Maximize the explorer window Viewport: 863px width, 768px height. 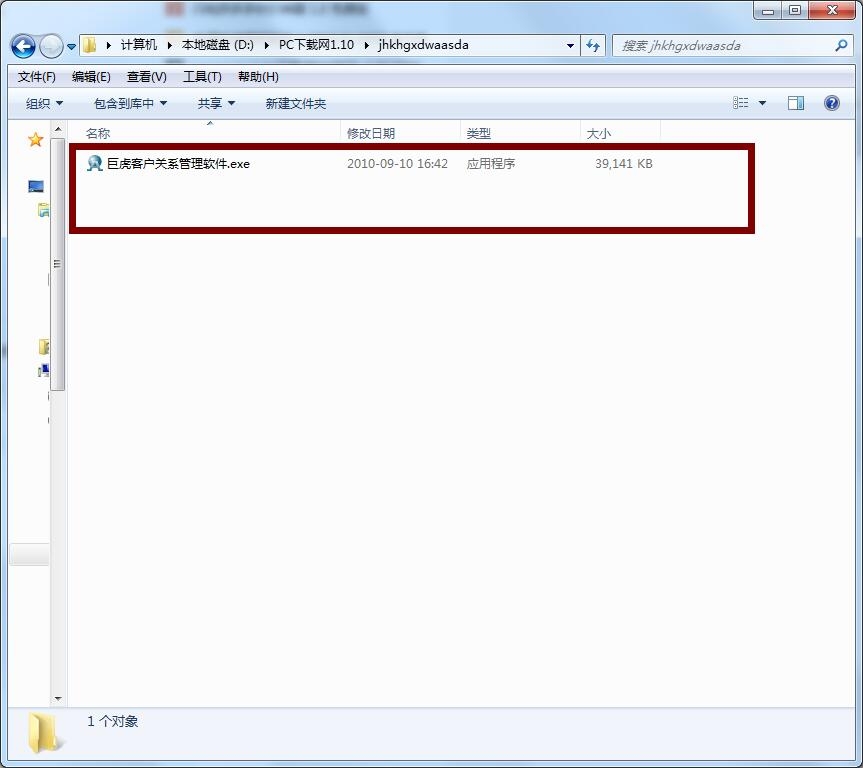point(795,10)
